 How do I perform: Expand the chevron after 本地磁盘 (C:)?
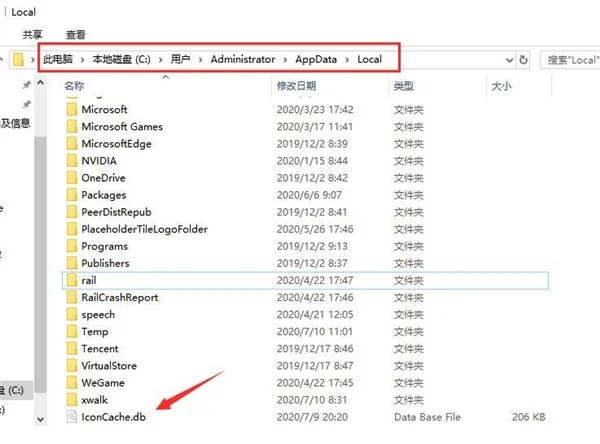pos(161,60)
